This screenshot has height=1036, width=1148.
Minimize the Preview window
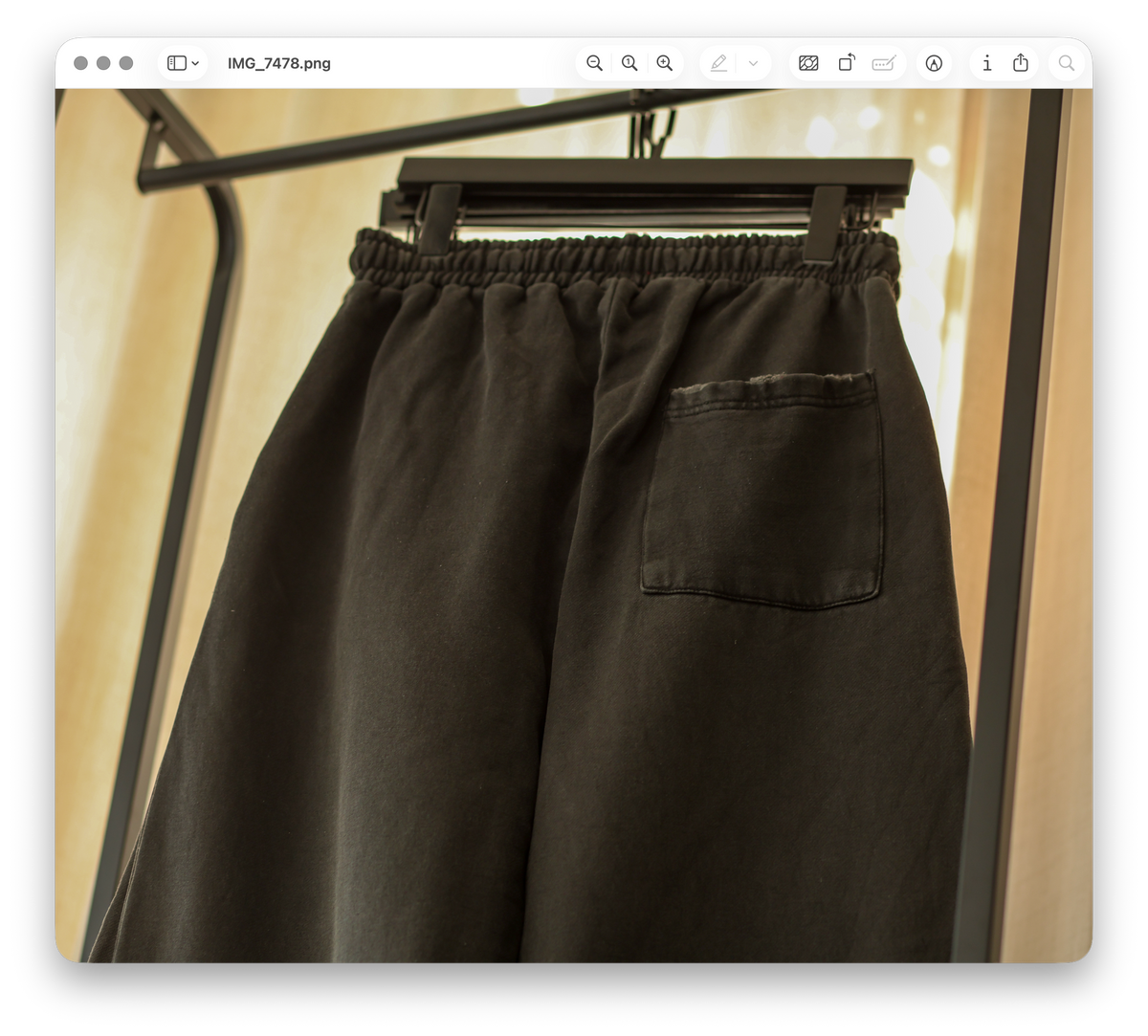[103, 63]
